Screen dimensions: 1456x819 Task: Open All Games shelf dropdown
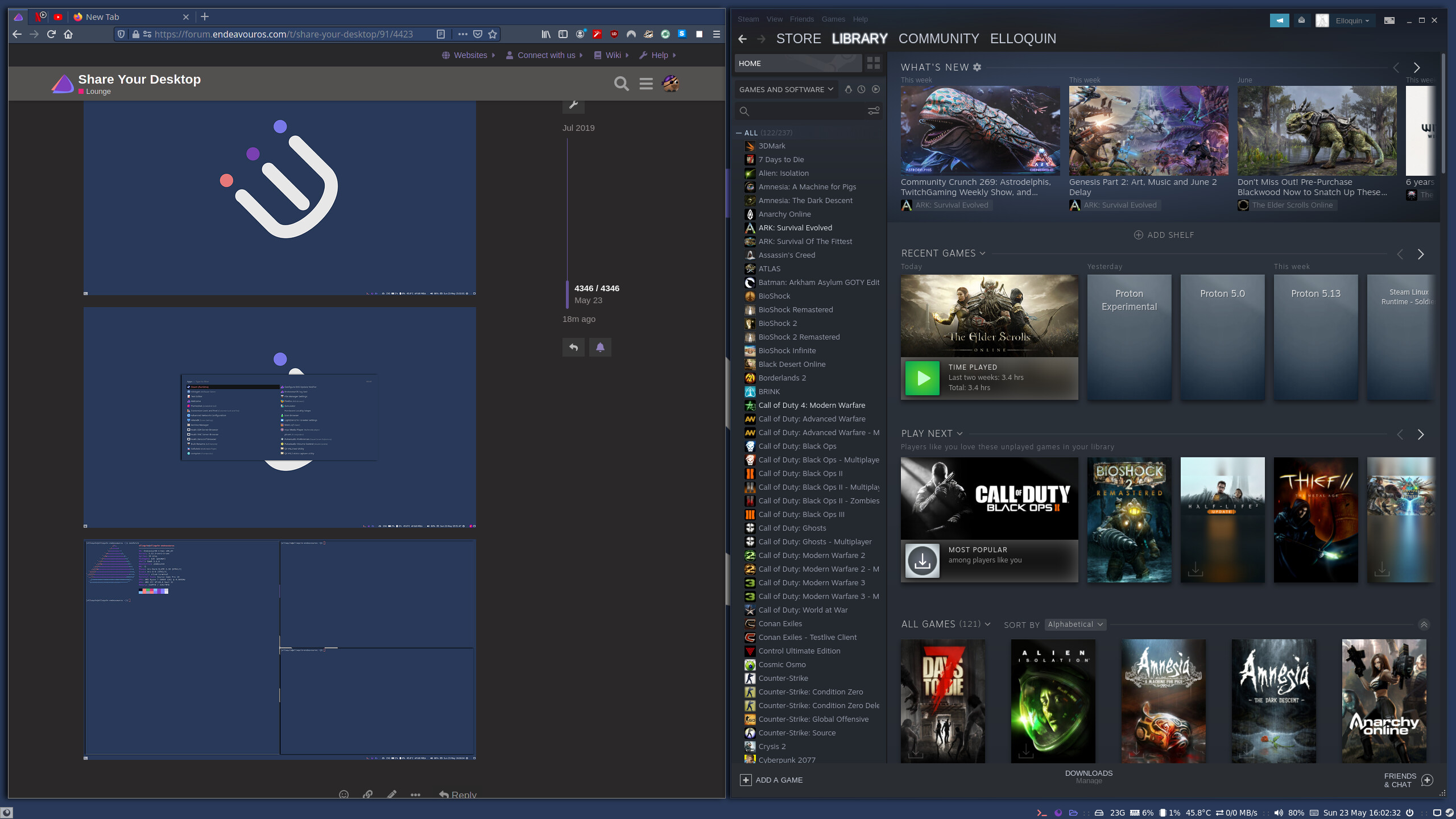987,624
